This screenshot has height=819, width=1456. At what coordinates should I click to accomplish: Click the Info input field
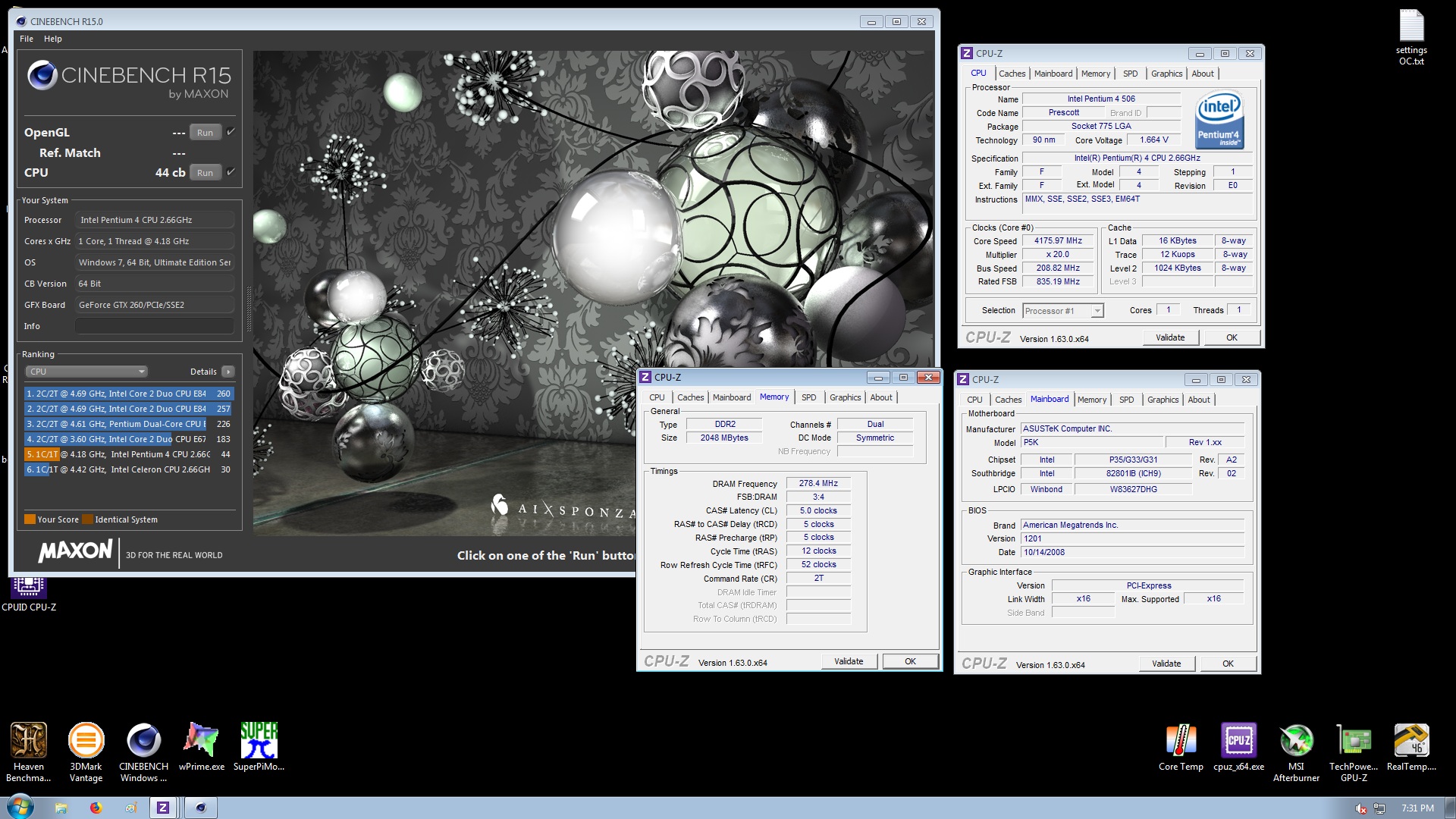155,326
